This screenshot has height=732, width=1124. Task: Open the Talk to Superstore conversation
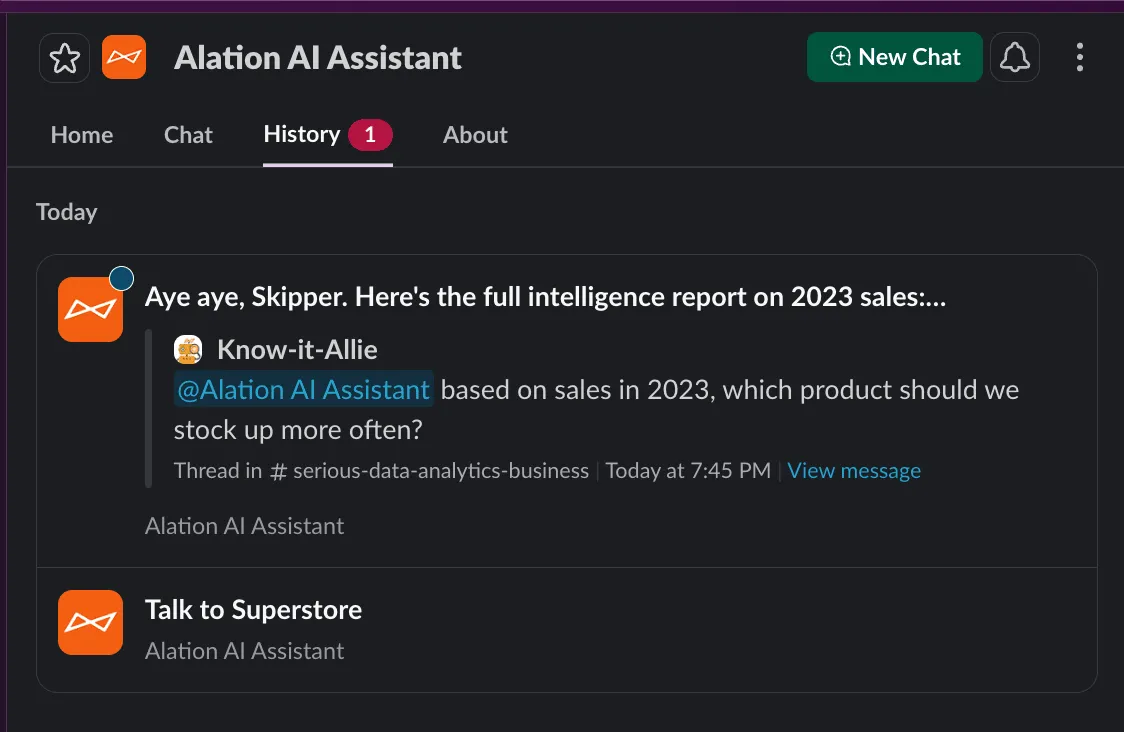253,610
